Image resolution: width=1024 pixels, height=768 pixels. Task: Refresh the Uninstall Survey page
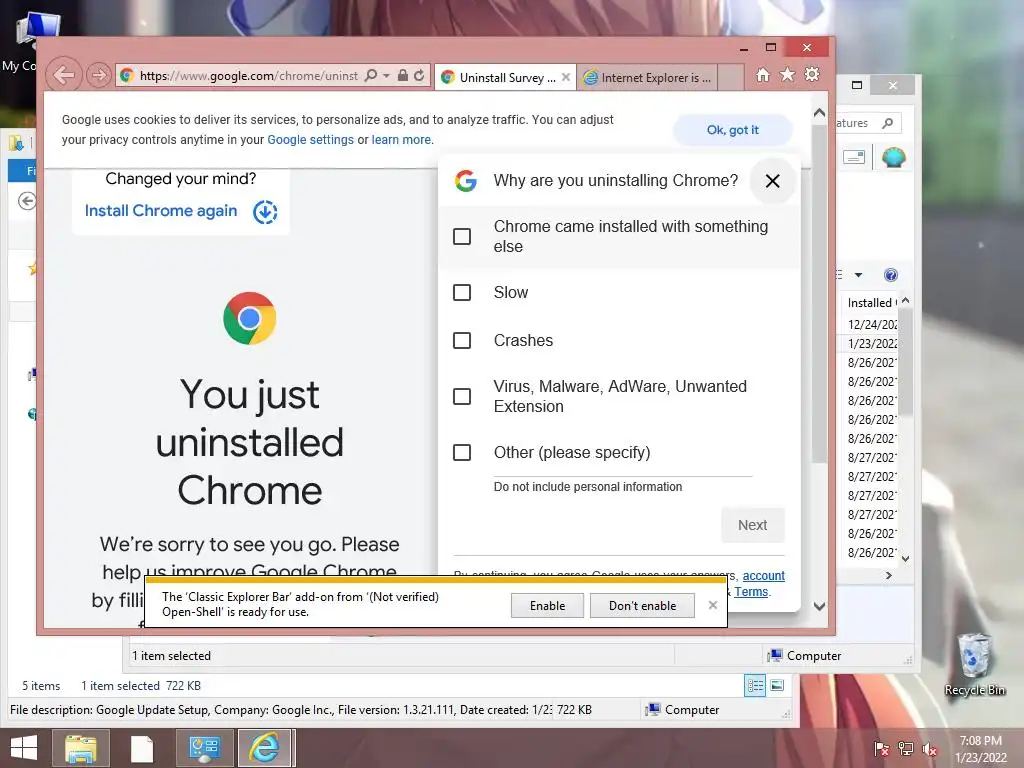(419, 76)
